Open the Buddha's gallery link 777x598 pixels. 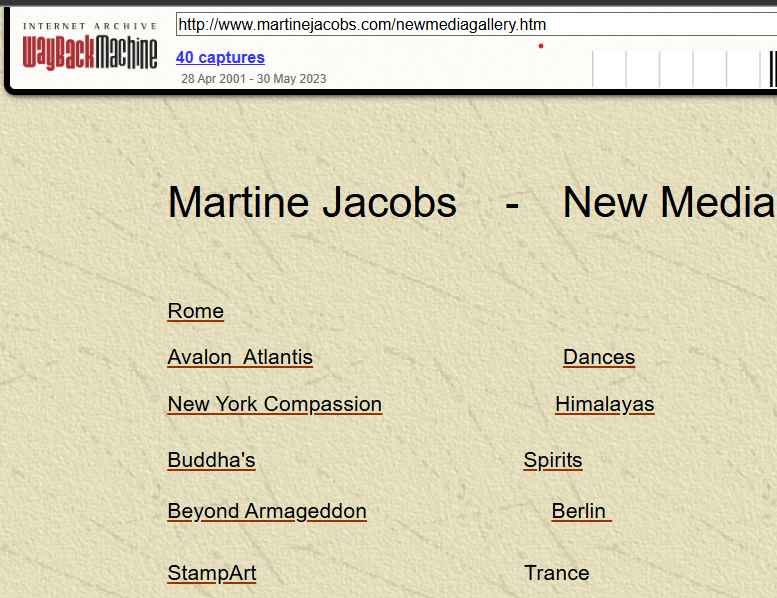point(211,460)
